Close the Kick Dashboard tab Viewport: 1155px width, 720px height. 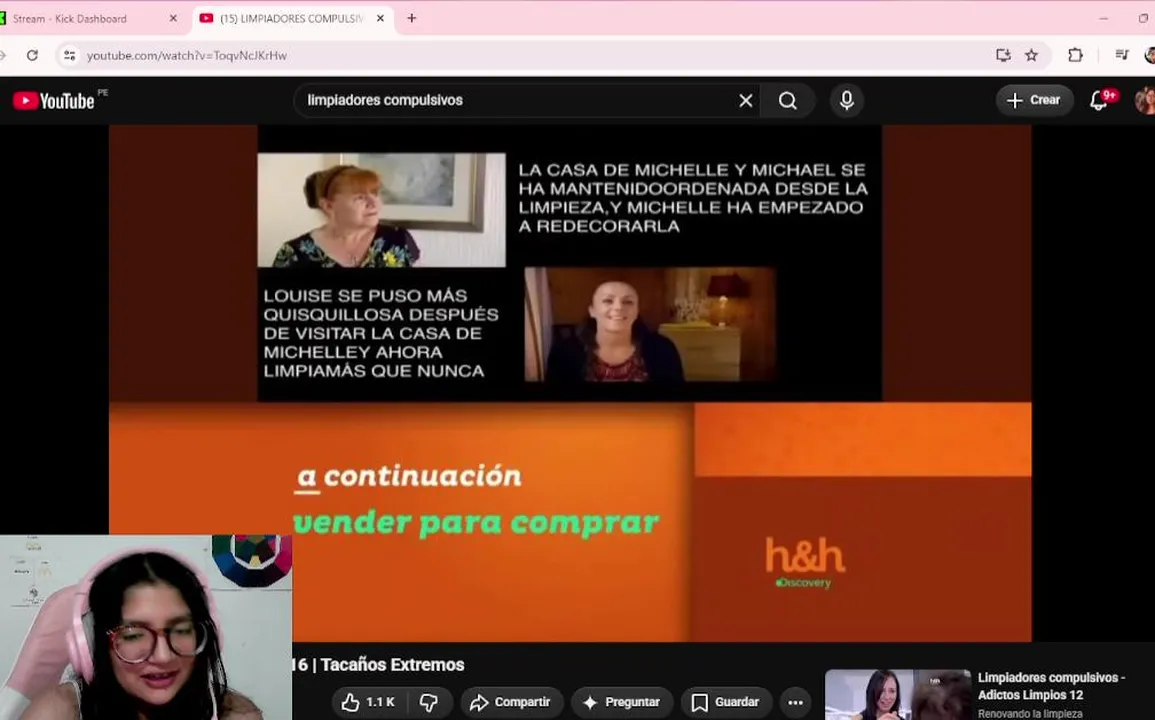coord(173,18)
